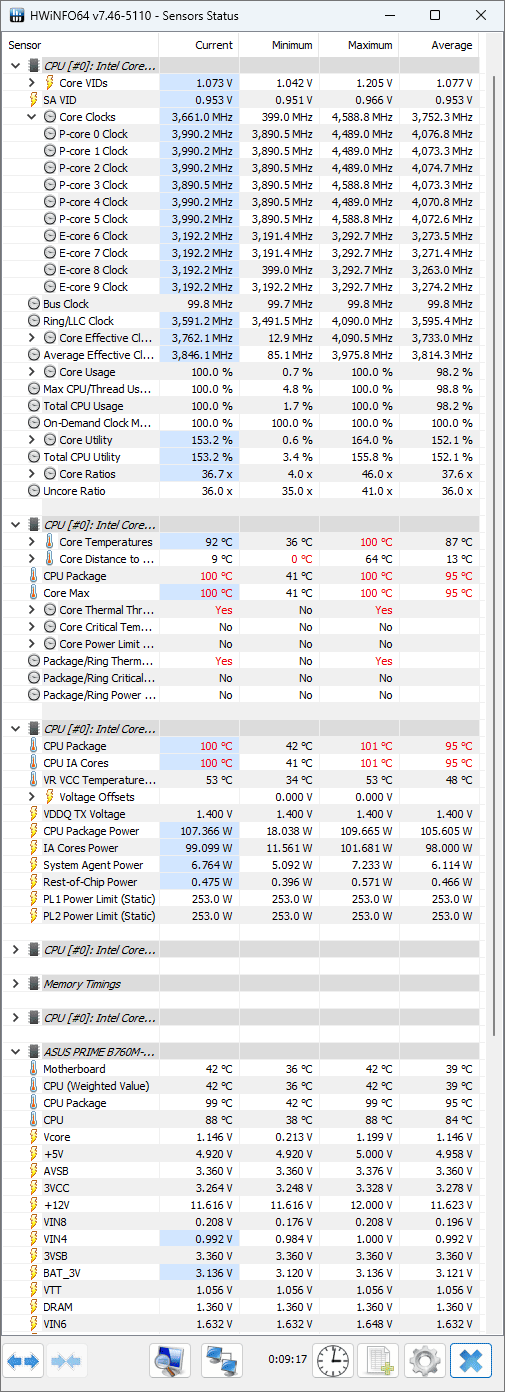Expand the Core Utility row
505x1392 pixels.
[x=32, y=440]
